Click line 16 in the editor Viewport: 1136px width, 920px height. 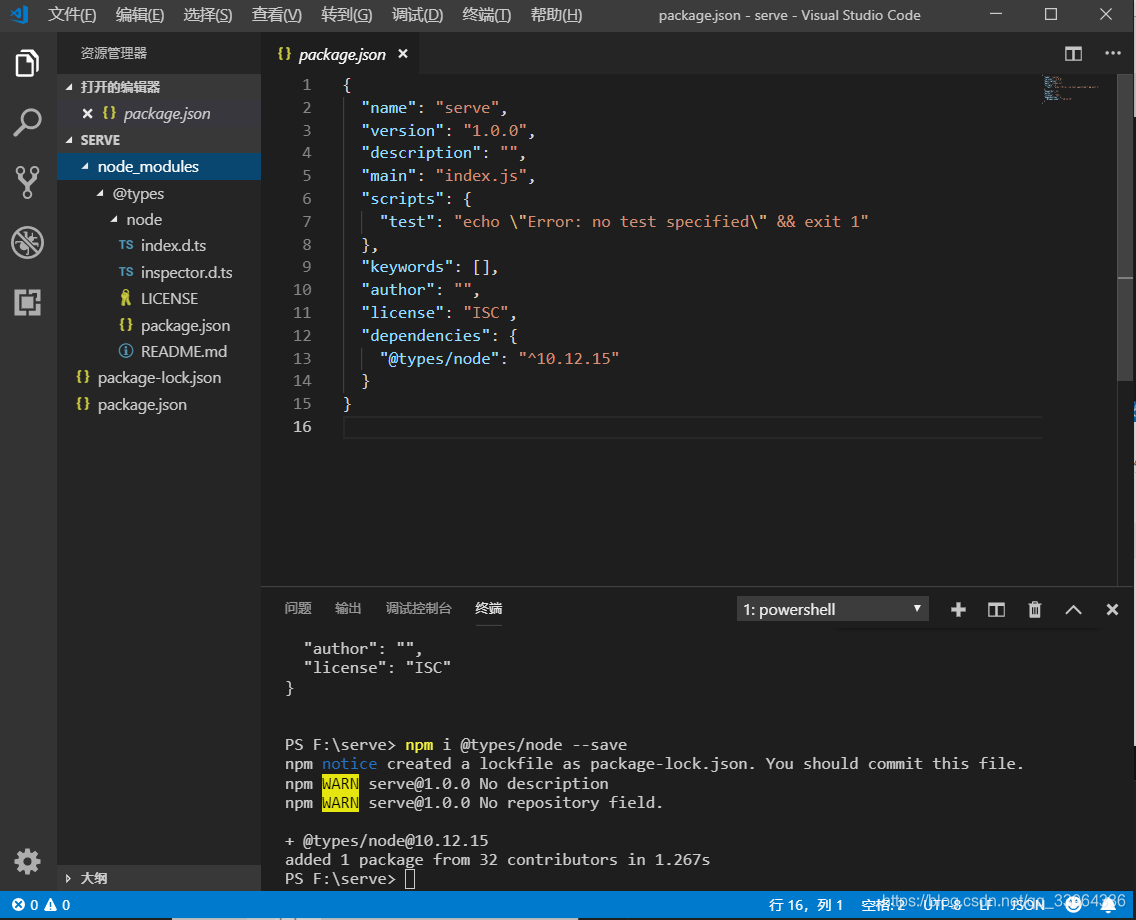pos(692,427)
